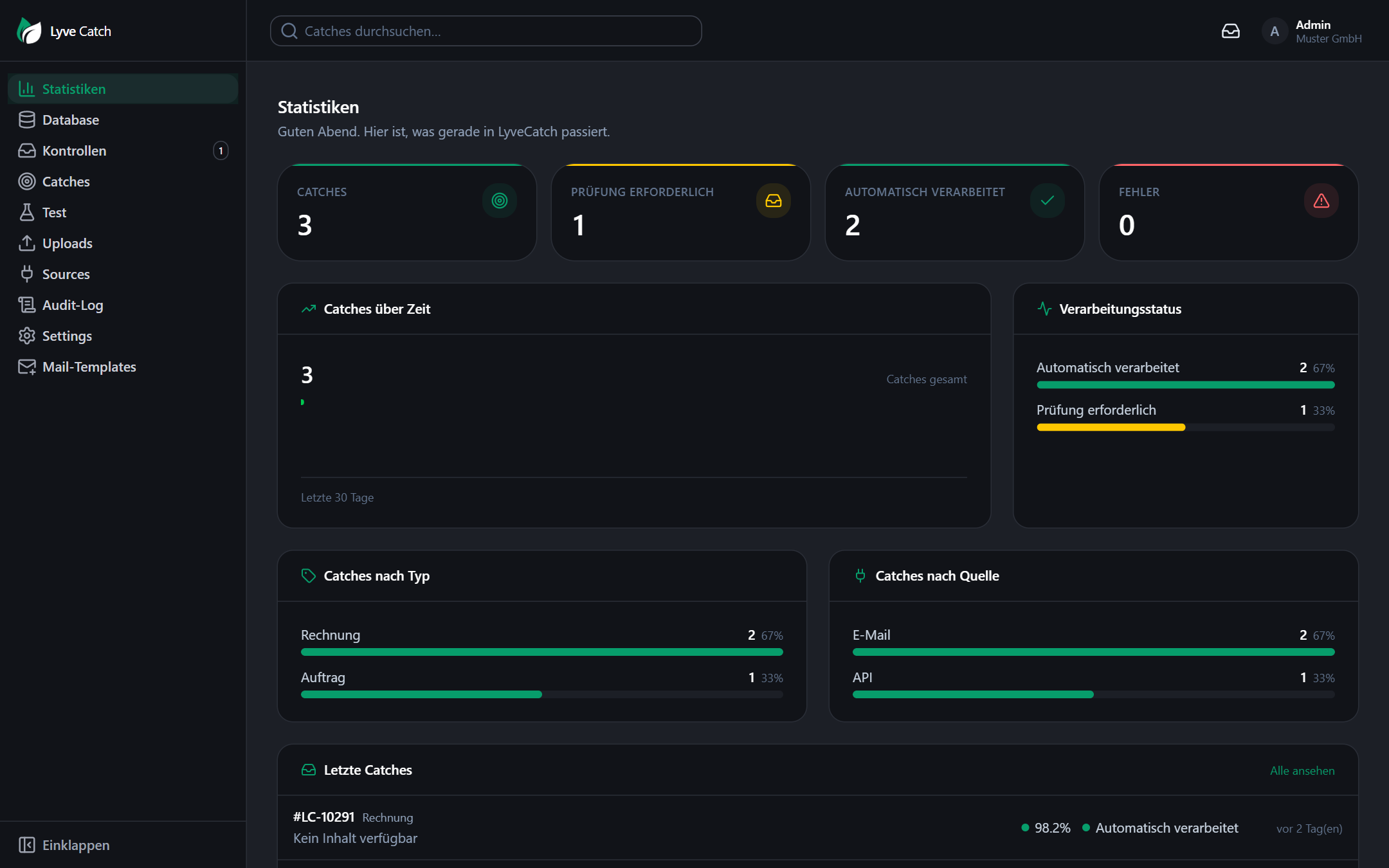Click the Statistiken bar chart icon
This screenshot has width=1389, height=868.
click(x=27, y=89)
